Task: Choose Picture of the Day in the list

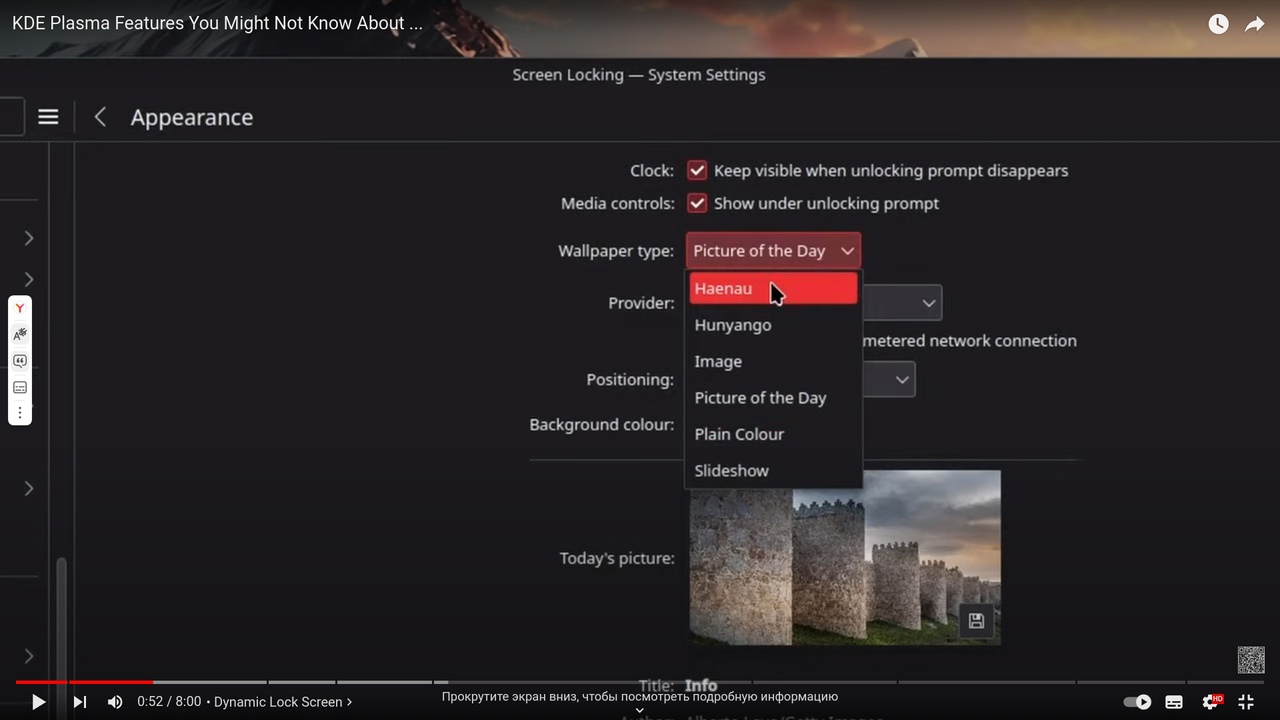Action: coord(773,398)
